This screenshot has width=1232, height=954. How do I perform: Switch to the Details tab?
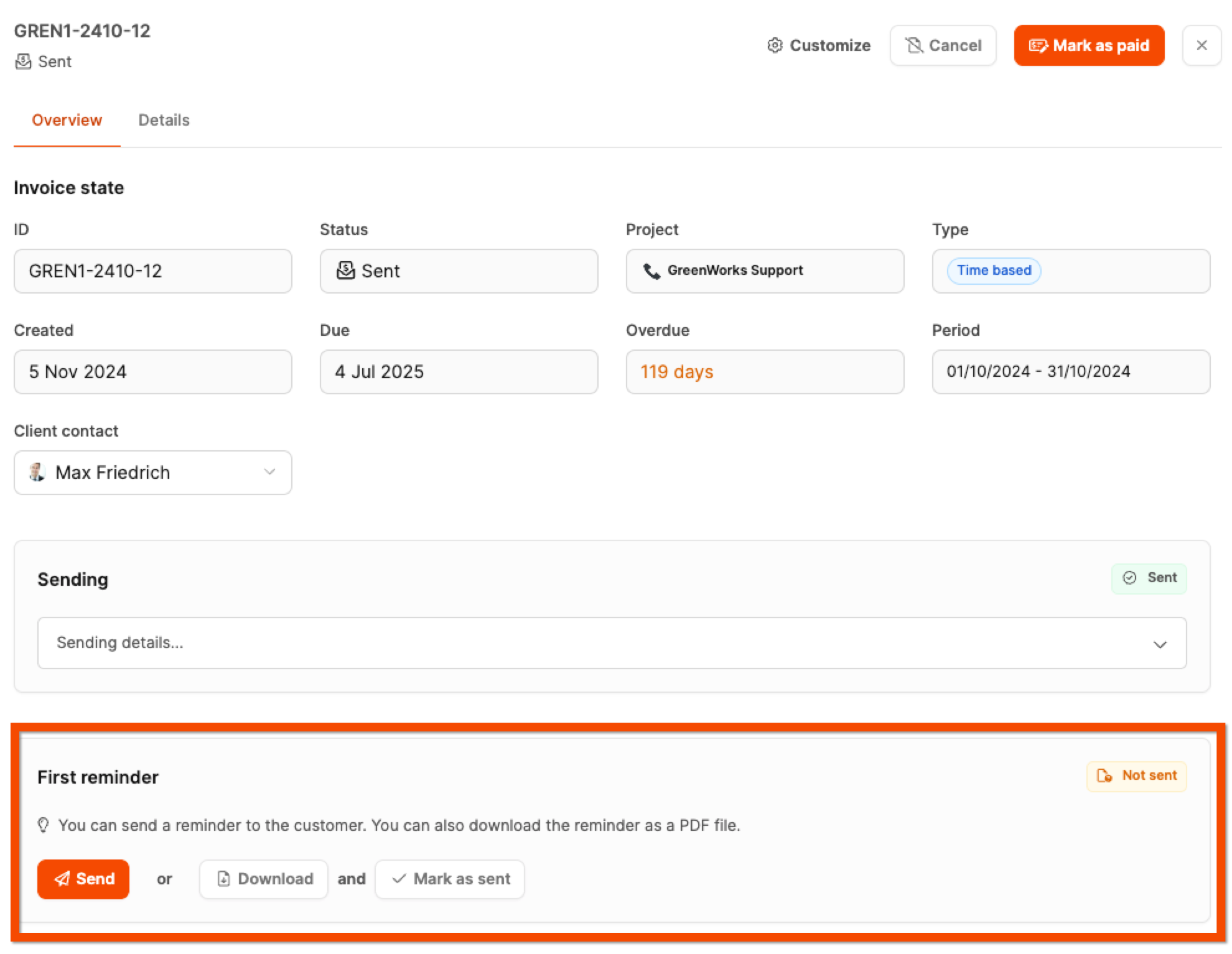pos(164,120)
